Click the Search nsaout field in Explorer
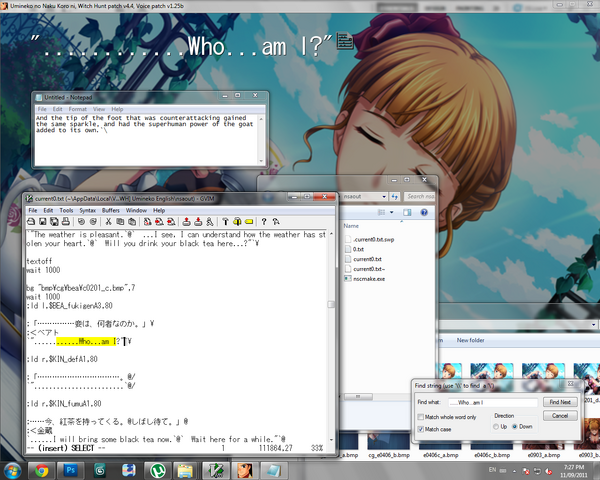600x480 pixels. tap(420, 196)
